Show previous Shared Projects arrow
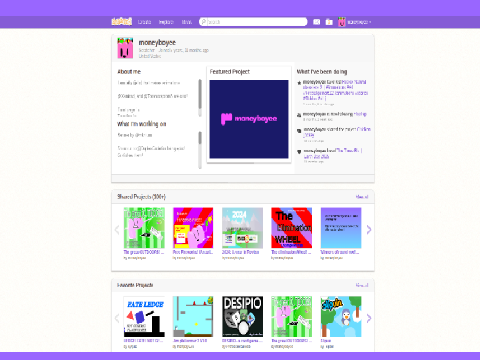This screenshot has height=360, width=480. click(117, 230)
